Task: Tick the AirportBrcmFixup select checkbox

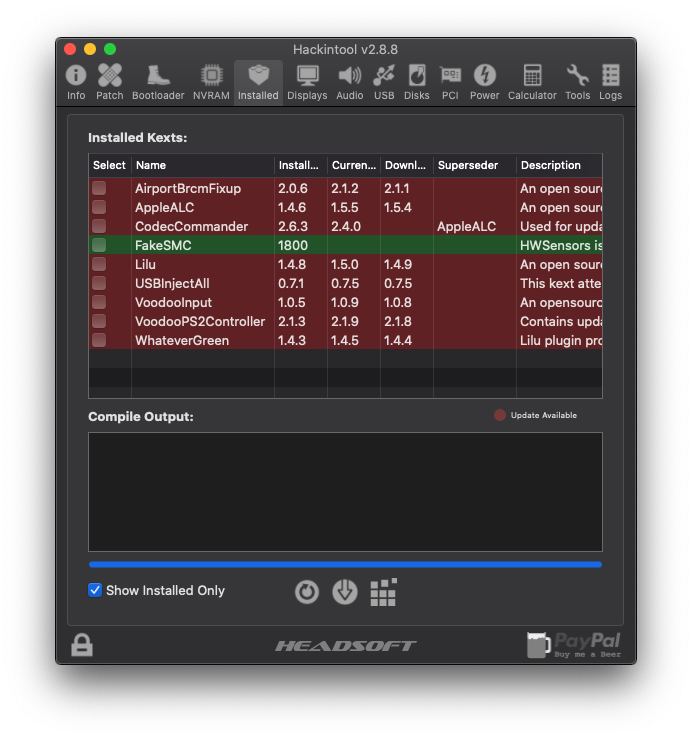Action: point(99,188)
